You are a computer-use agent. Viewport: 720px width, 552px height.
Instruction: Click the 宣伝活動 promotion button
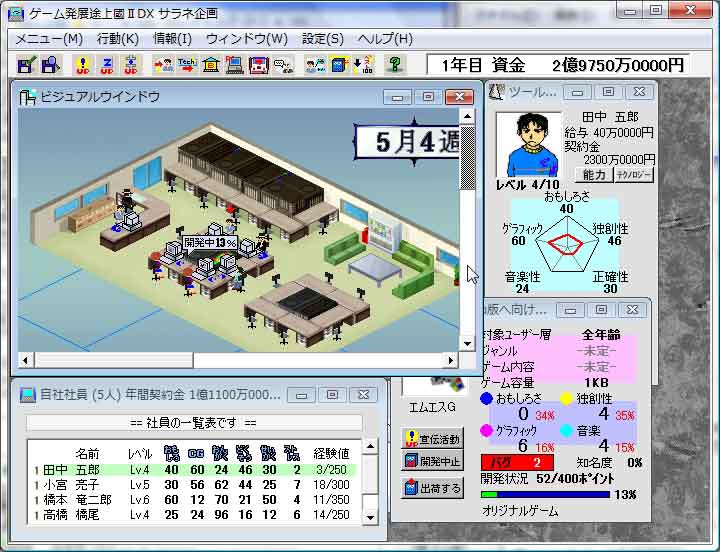coord(432,439)
